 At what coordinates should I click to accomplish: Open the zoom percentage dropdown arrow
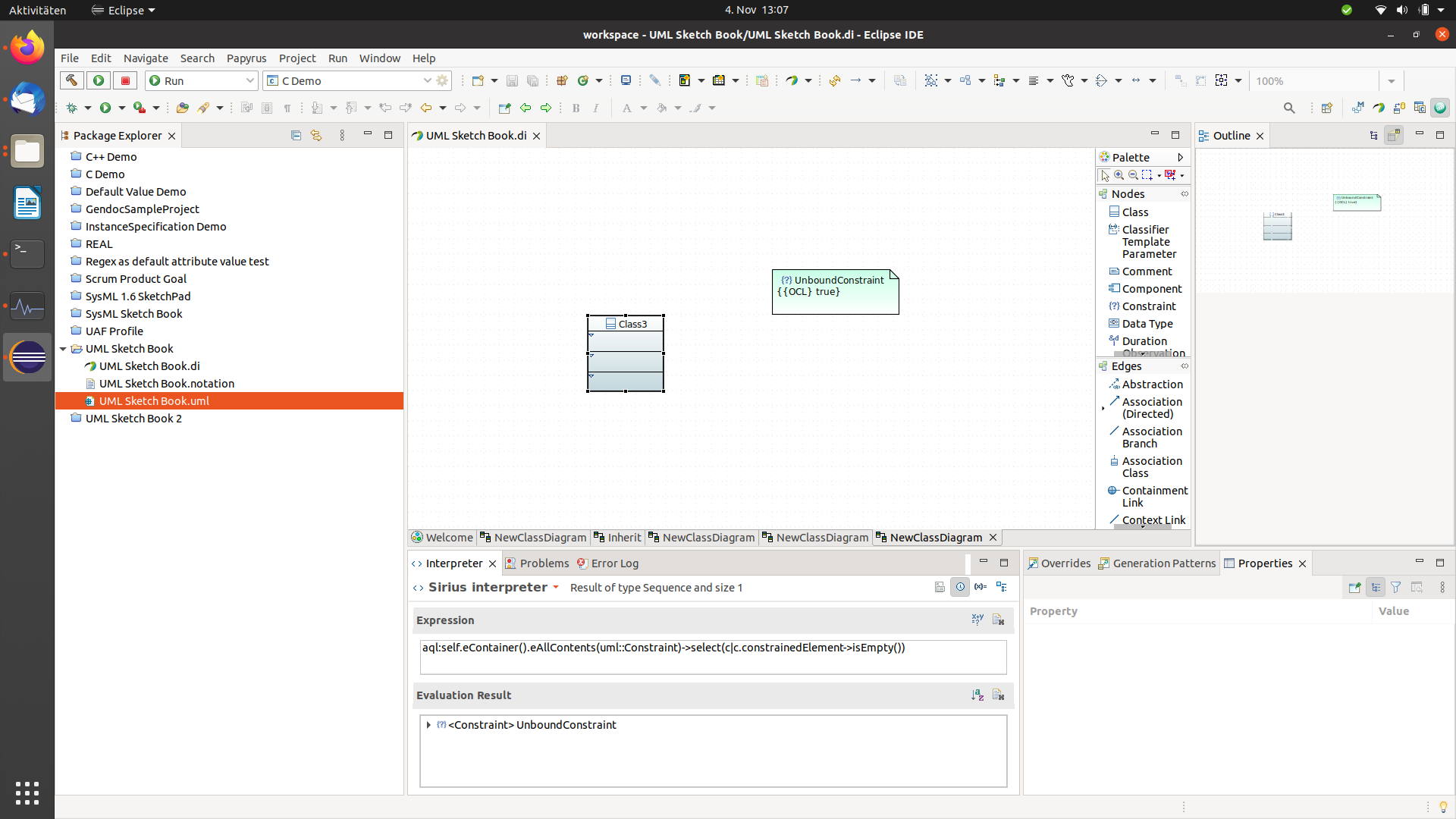point(1391,81)
